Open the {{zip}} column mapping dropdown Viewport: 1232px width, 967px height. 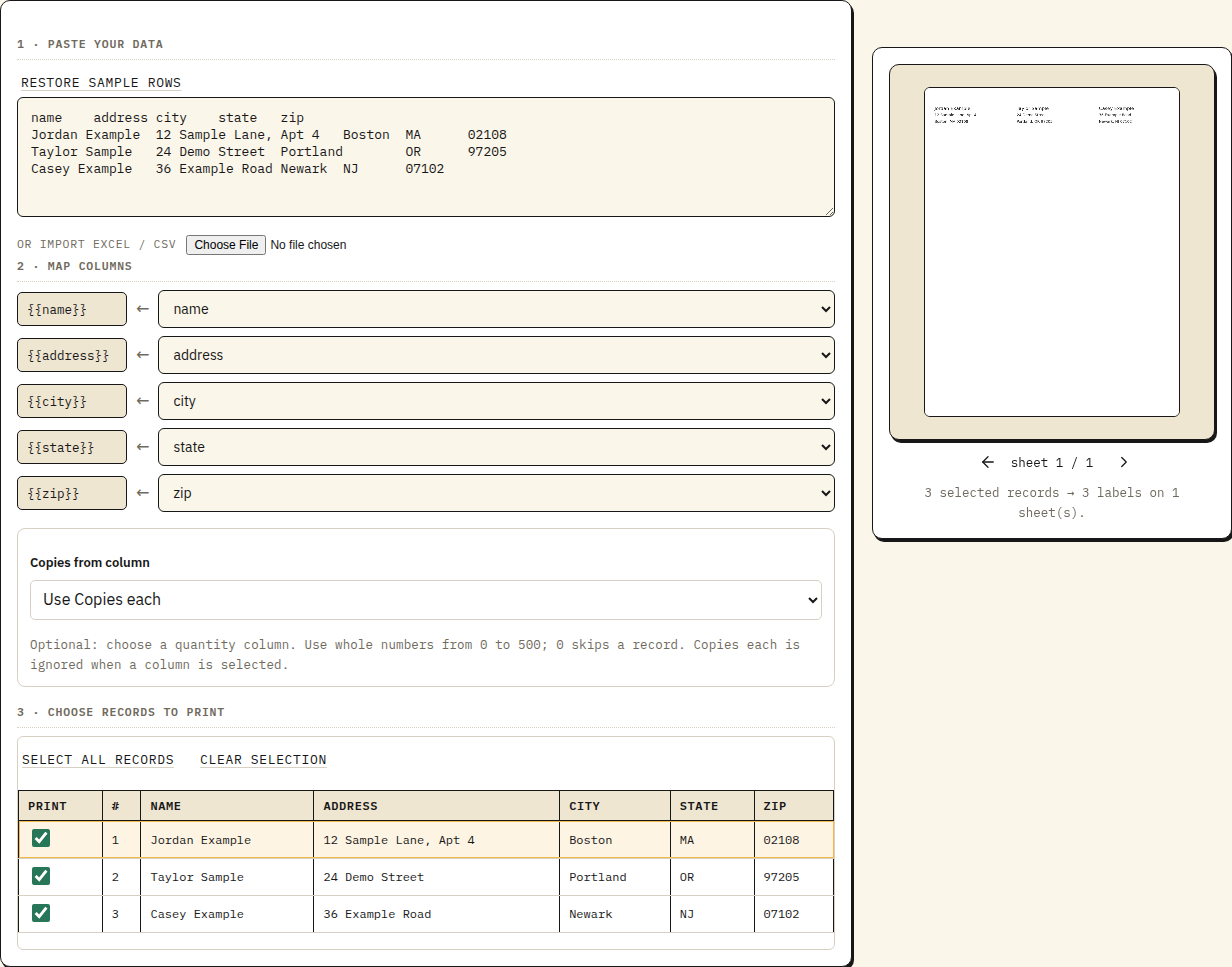(496, 493)
